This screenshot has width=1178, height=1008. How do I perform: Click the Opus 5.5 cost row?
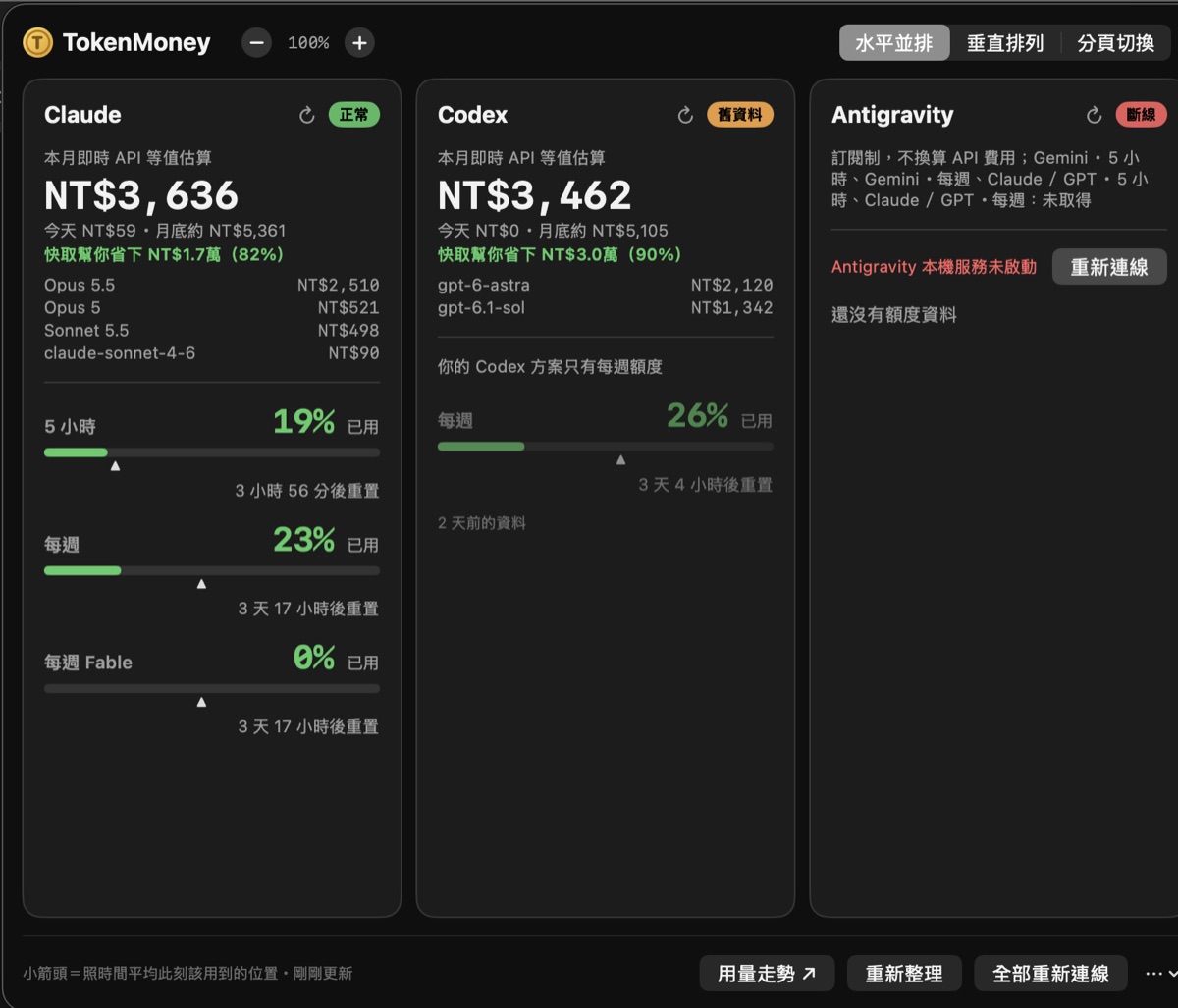click(x=212, y=286)
